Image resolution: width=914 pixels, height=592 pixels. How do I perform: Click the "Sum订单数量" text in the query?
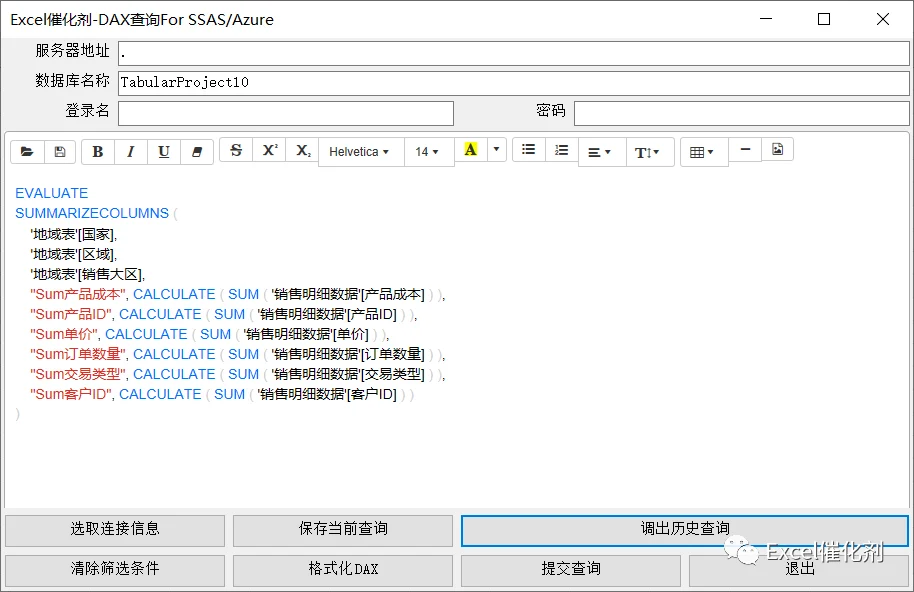point(79,354)
